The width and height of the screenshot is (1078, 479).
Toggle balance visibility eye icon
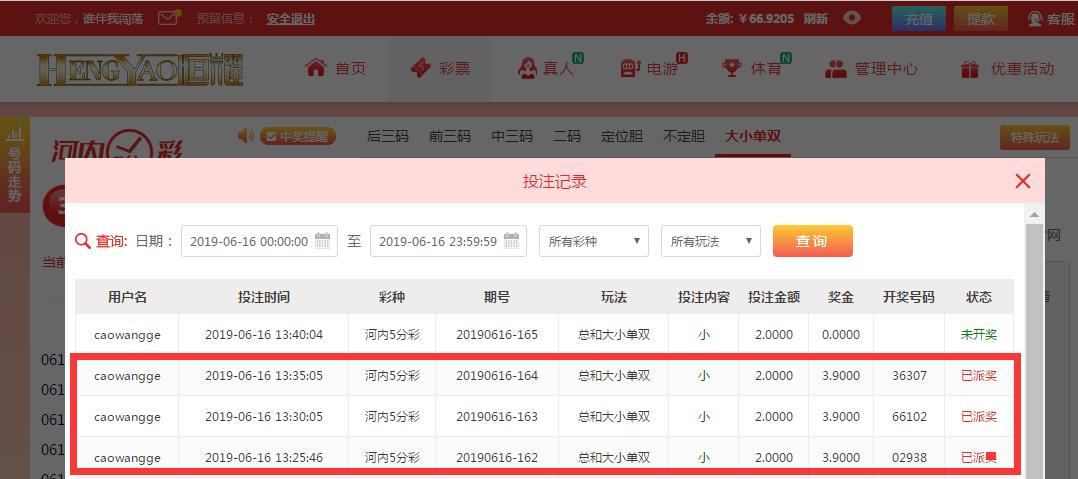[x=851, y=18]
